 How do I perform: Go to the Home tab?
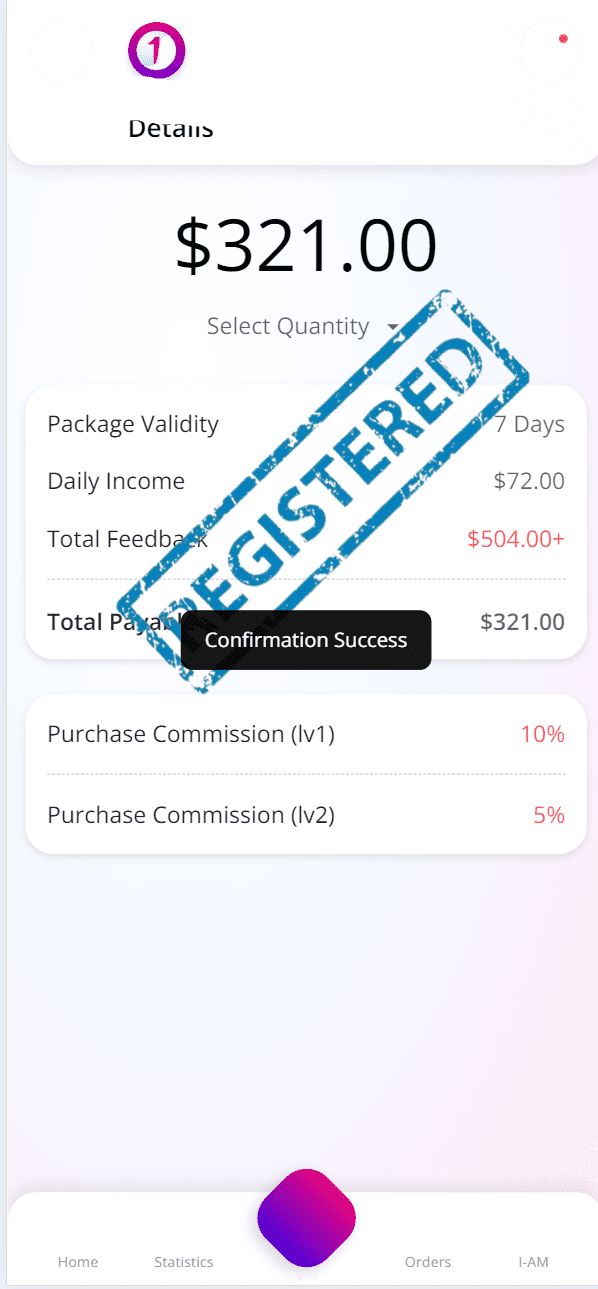click(x=78, y=1261)
